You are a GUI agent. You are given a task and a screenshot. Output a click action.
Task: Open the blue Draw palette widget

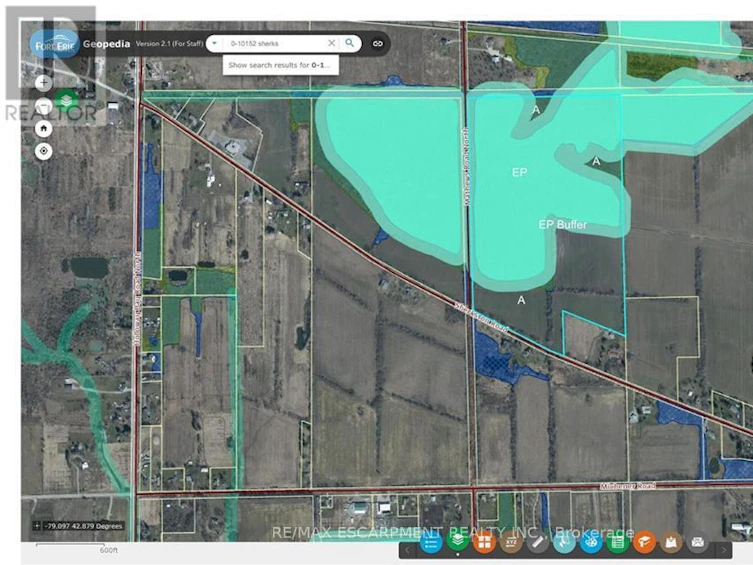tap(591, 543)
